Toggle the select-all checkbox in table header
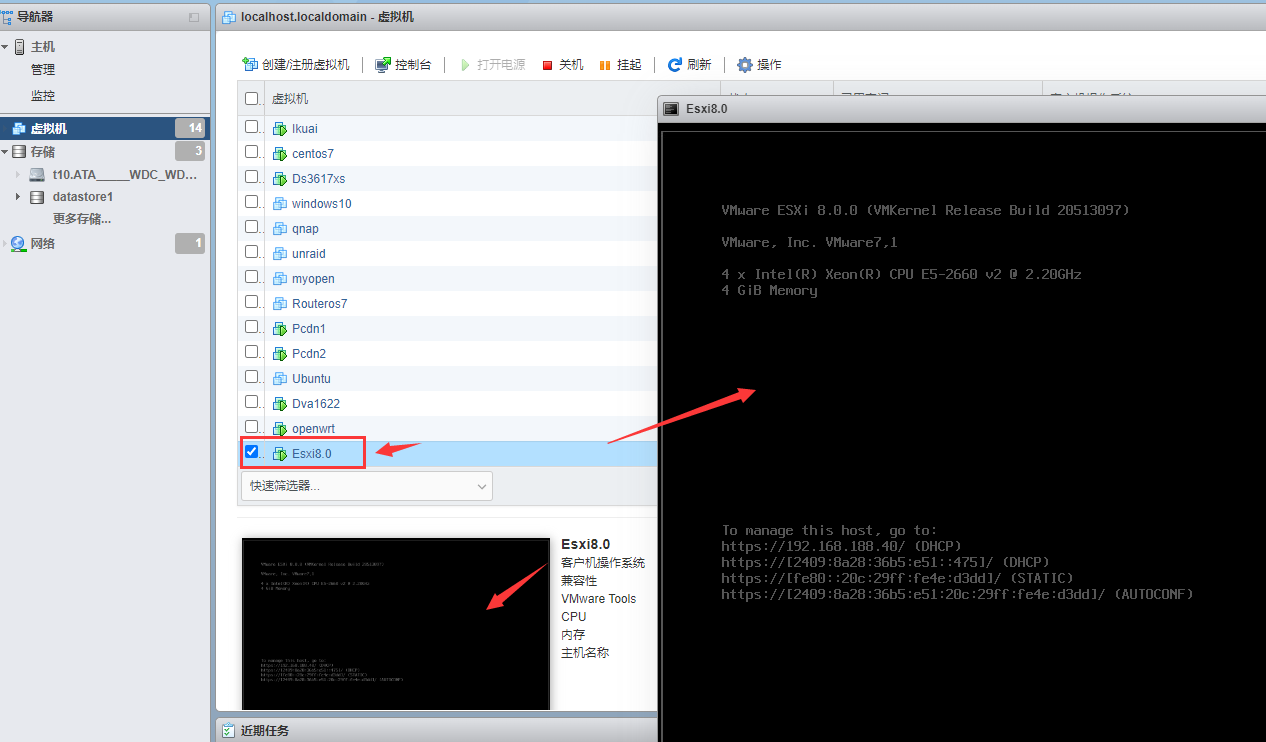The width and height of the screenshot is (1266, 742). 252,98
